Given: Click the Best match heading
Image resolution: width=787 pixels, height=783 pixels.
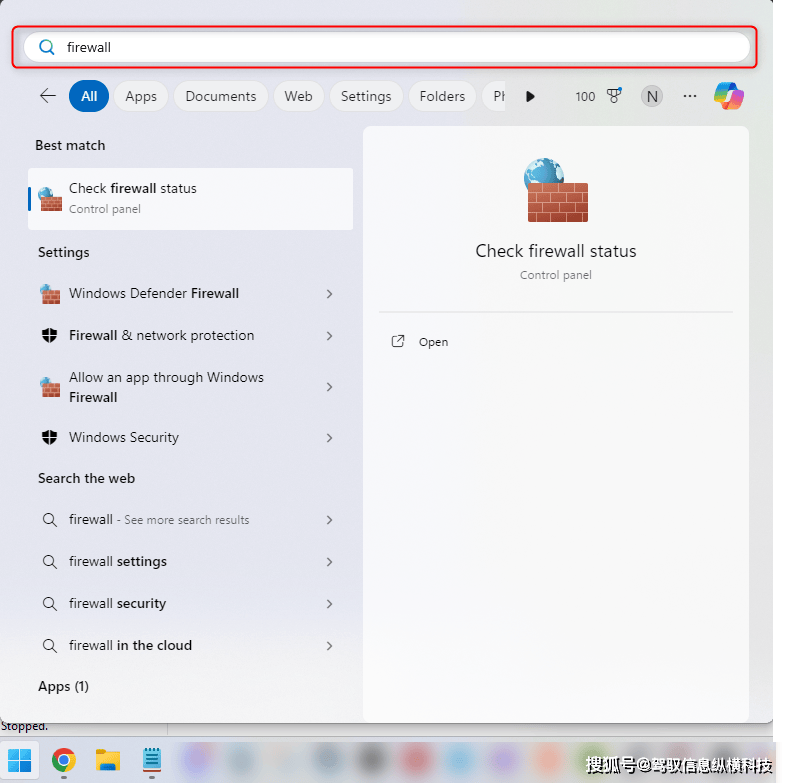Looking at the screenshot, I should tap(70, 146).
